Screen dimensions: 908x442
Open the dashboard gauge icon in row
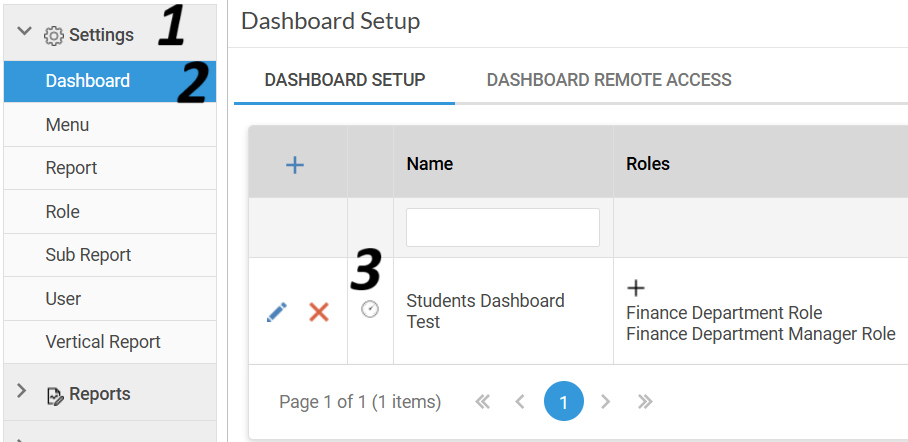[x=370, y=309]
